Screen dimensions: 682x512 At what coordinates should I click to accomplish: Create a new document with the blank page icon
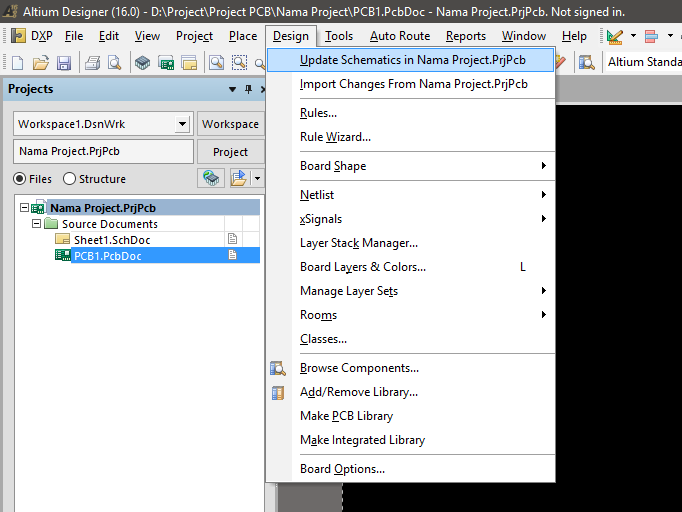[17, 63]
